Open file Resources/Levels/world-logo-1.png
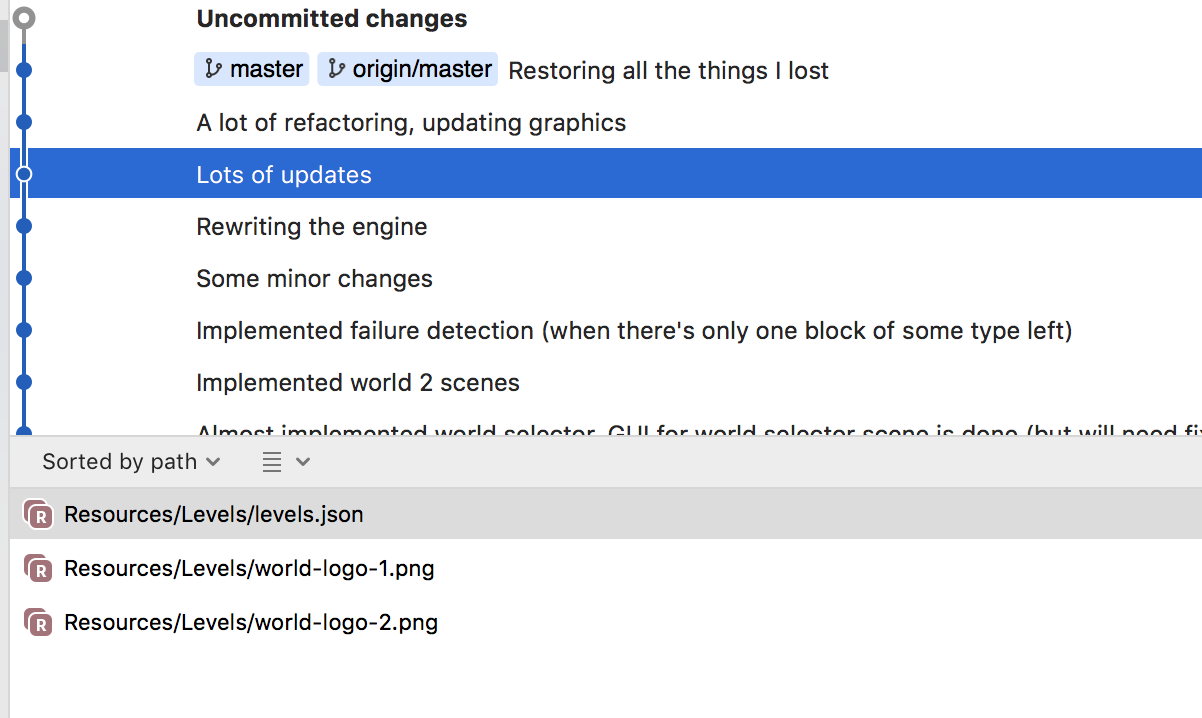Image resolution: width=1202 pixels, height=718 pixels. point(606,568)
